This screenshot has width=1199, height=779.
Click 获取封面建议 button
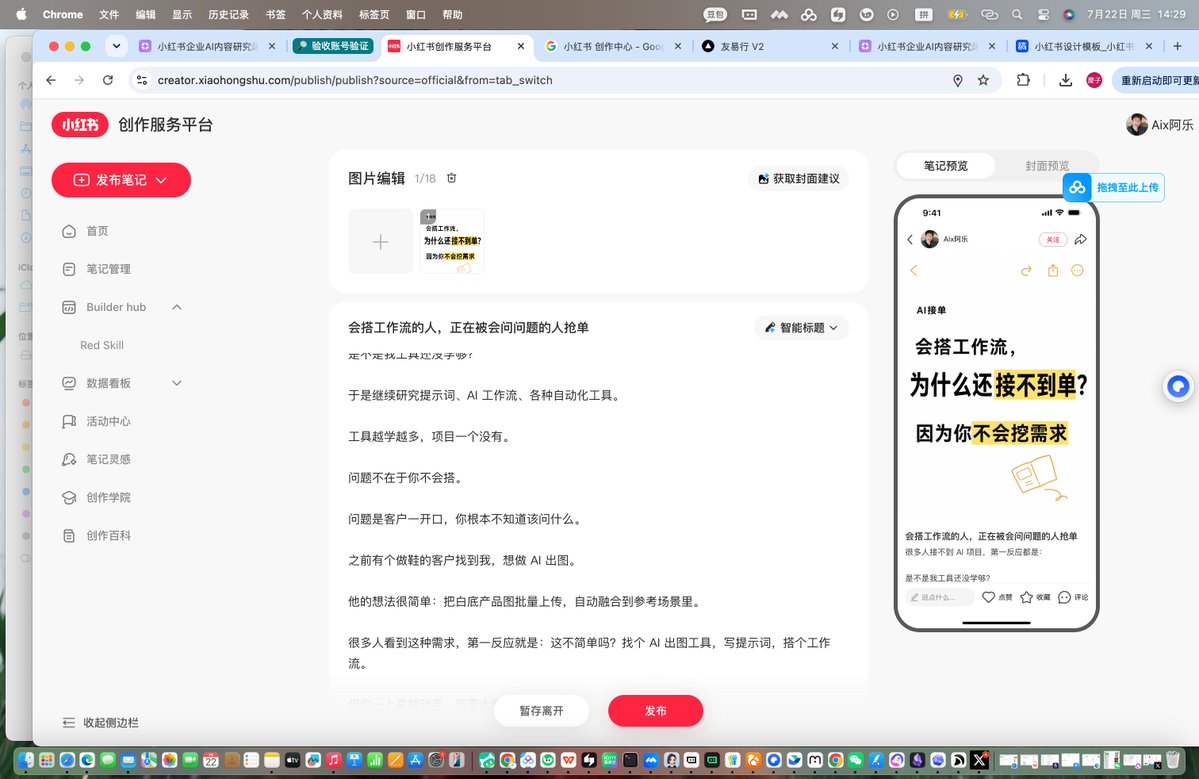[x=798, y=179]
